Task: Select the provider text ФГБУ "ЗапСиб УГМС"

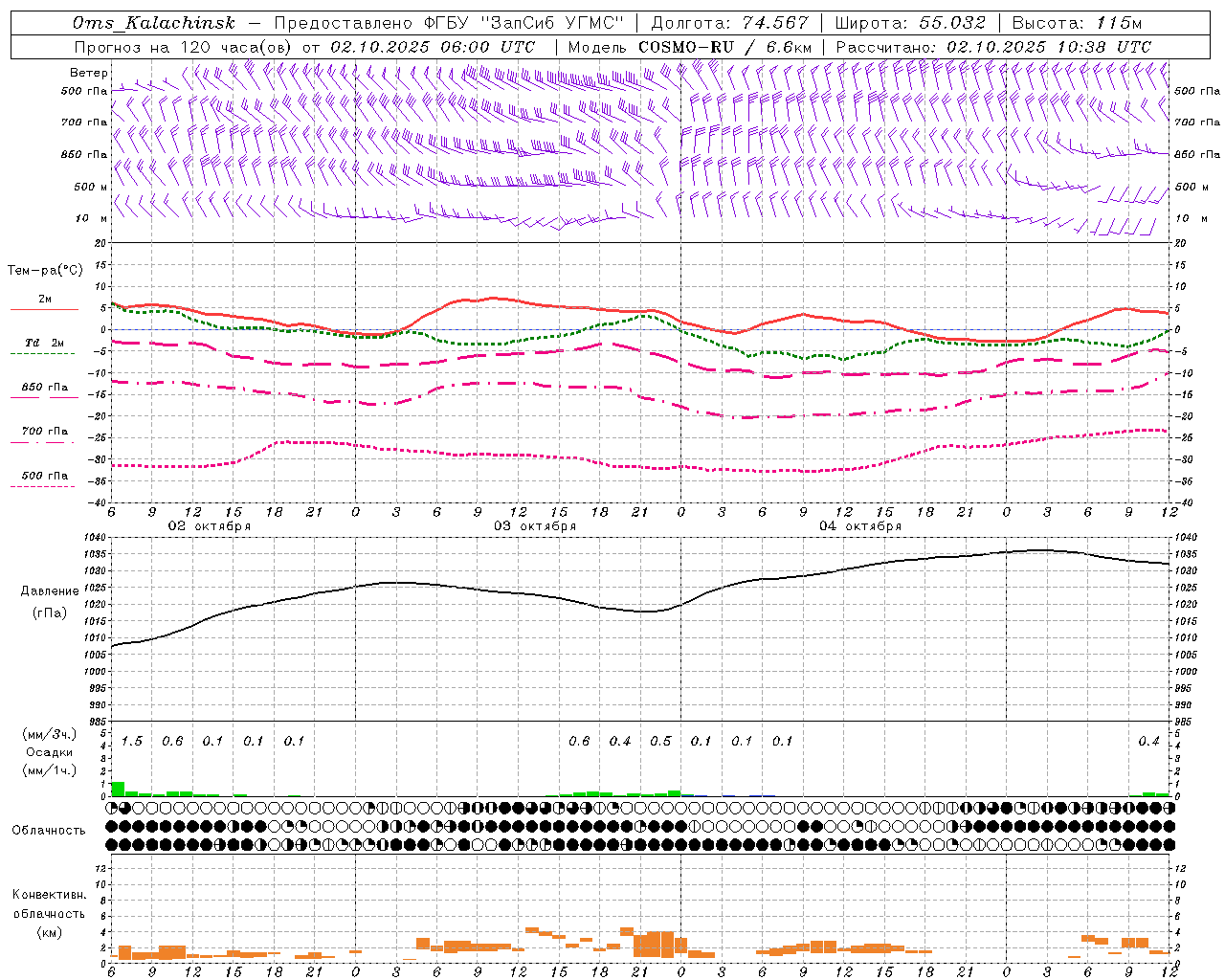Action: (x=523, y=23)
